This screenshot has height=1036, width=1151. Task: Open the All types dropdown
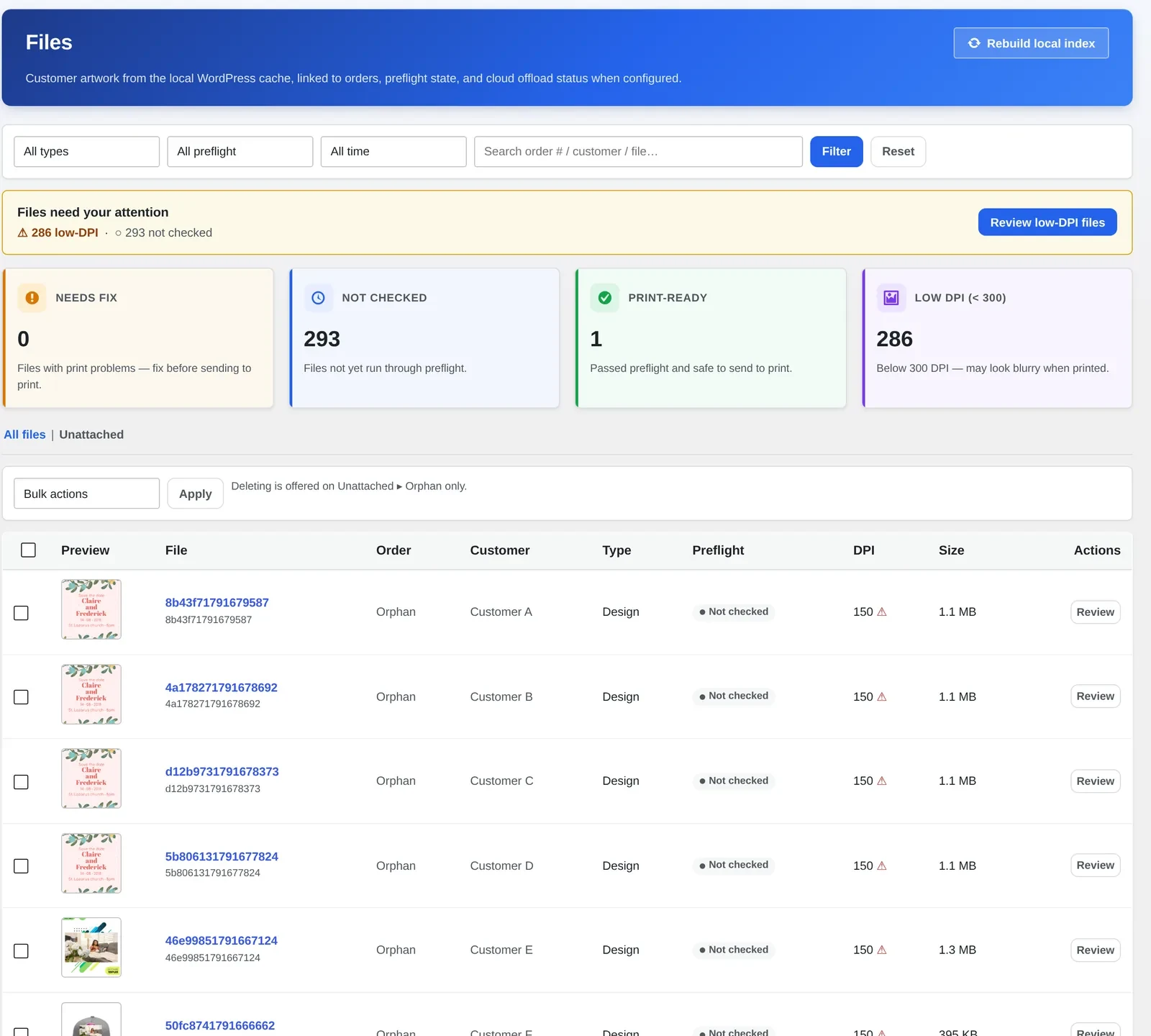(86, 152)
